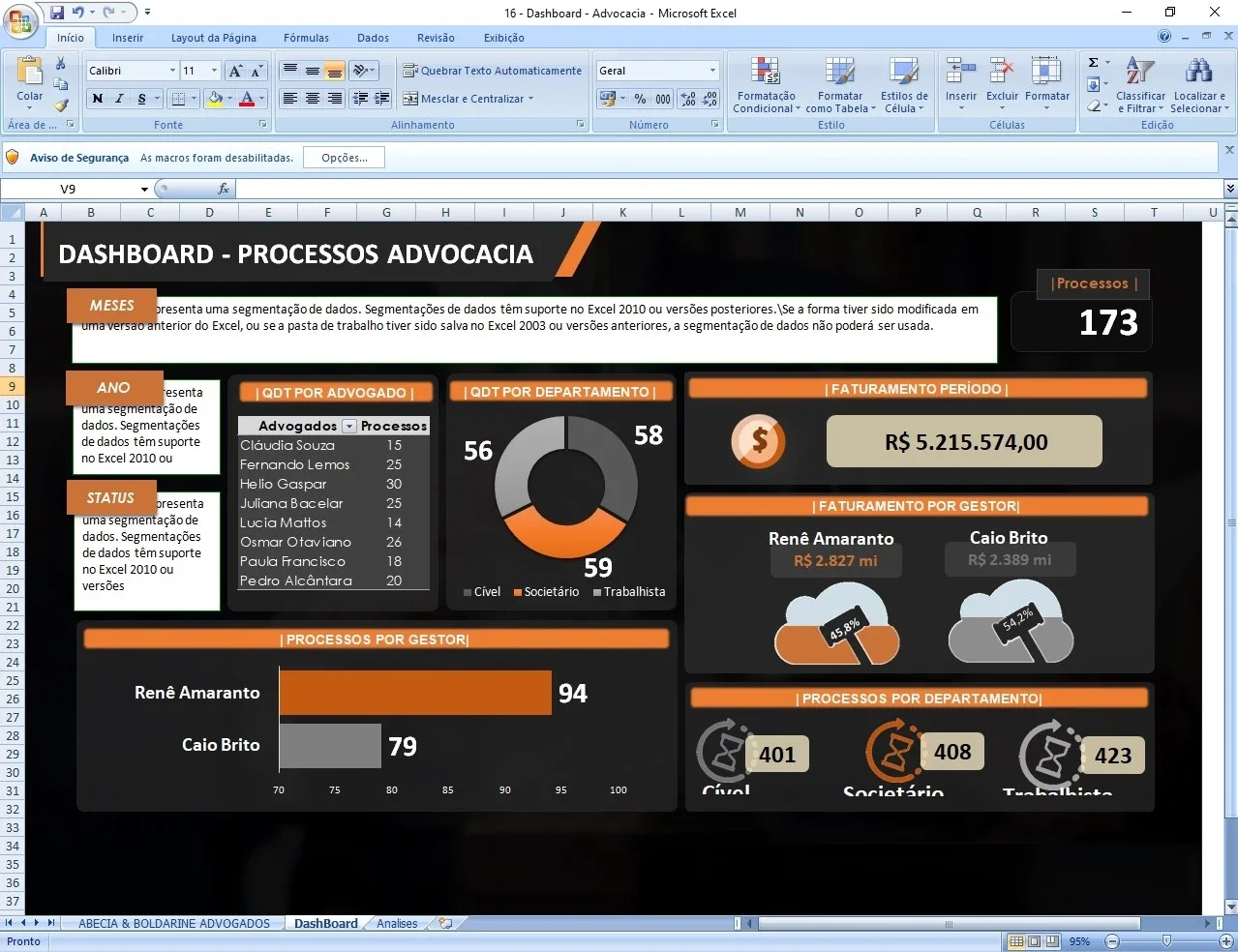Apply percent style format

tap(640, 99)
